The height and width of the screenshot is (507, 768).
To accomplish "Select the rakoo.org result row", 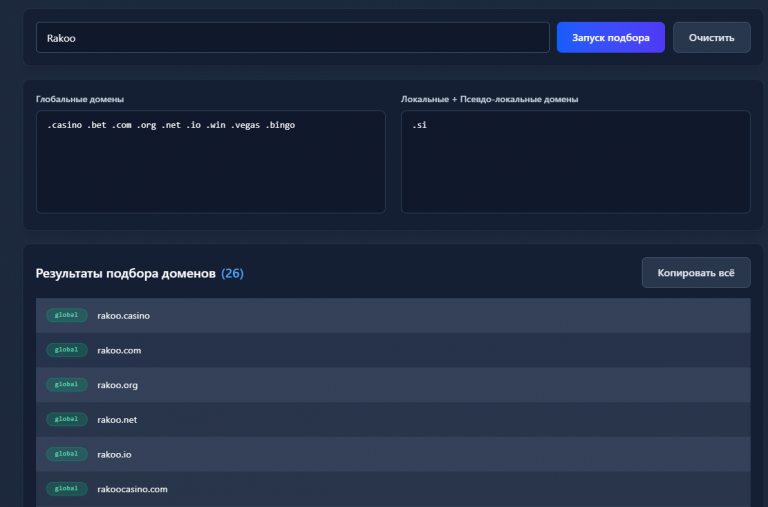I will 393,385.
